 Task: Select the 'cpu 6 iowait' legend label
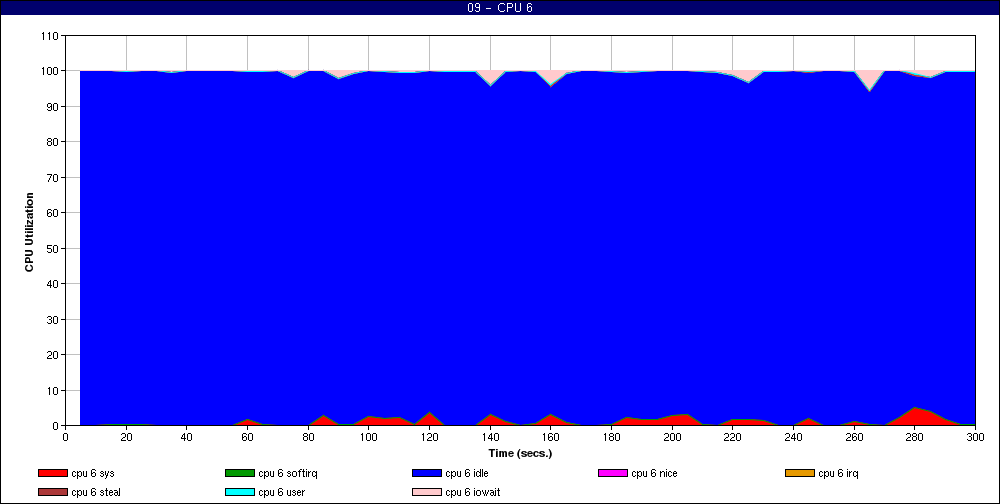point(473,493)
